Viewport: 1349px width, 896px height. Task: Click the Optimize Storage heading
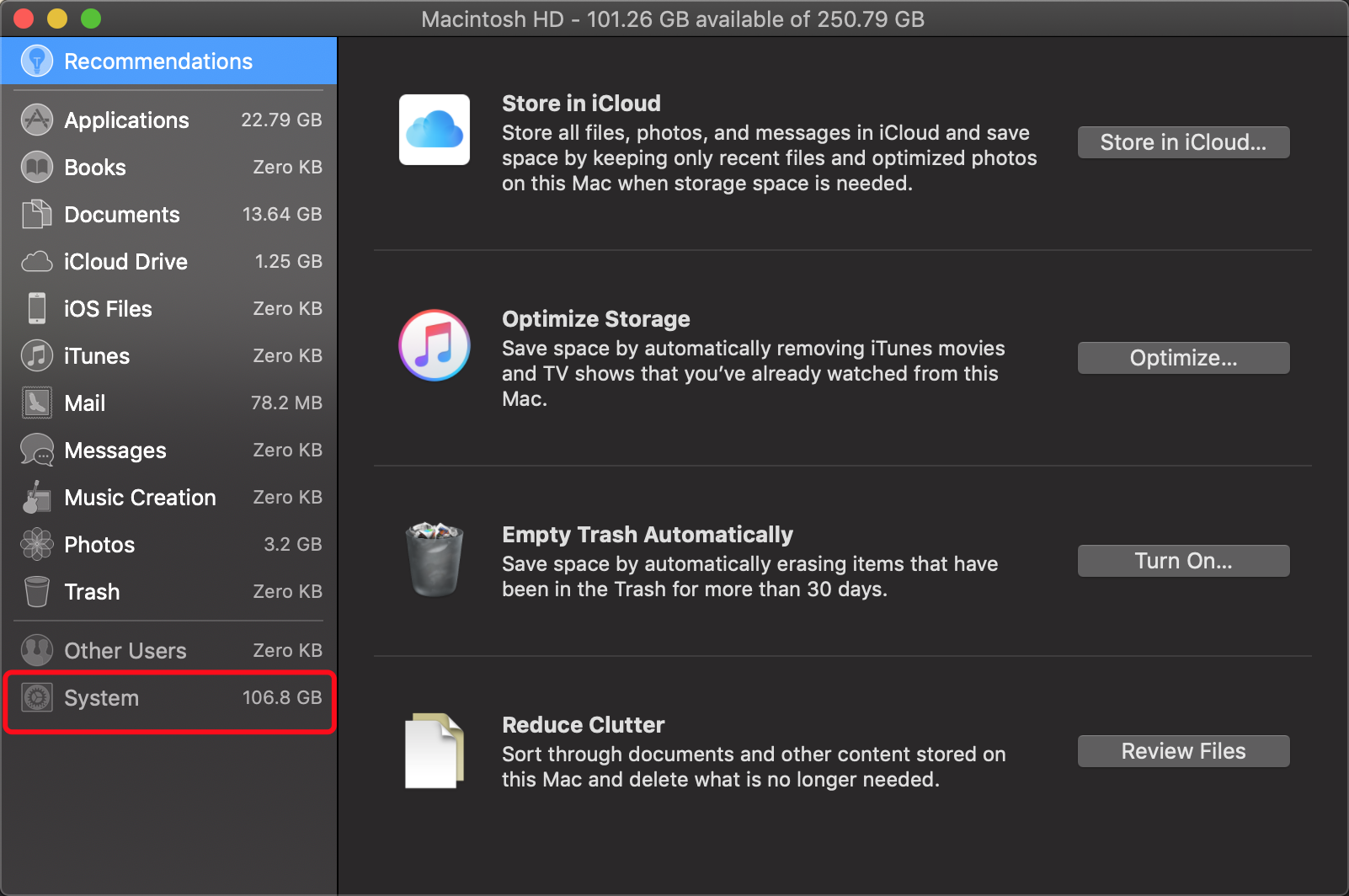[x=596, y=319]
